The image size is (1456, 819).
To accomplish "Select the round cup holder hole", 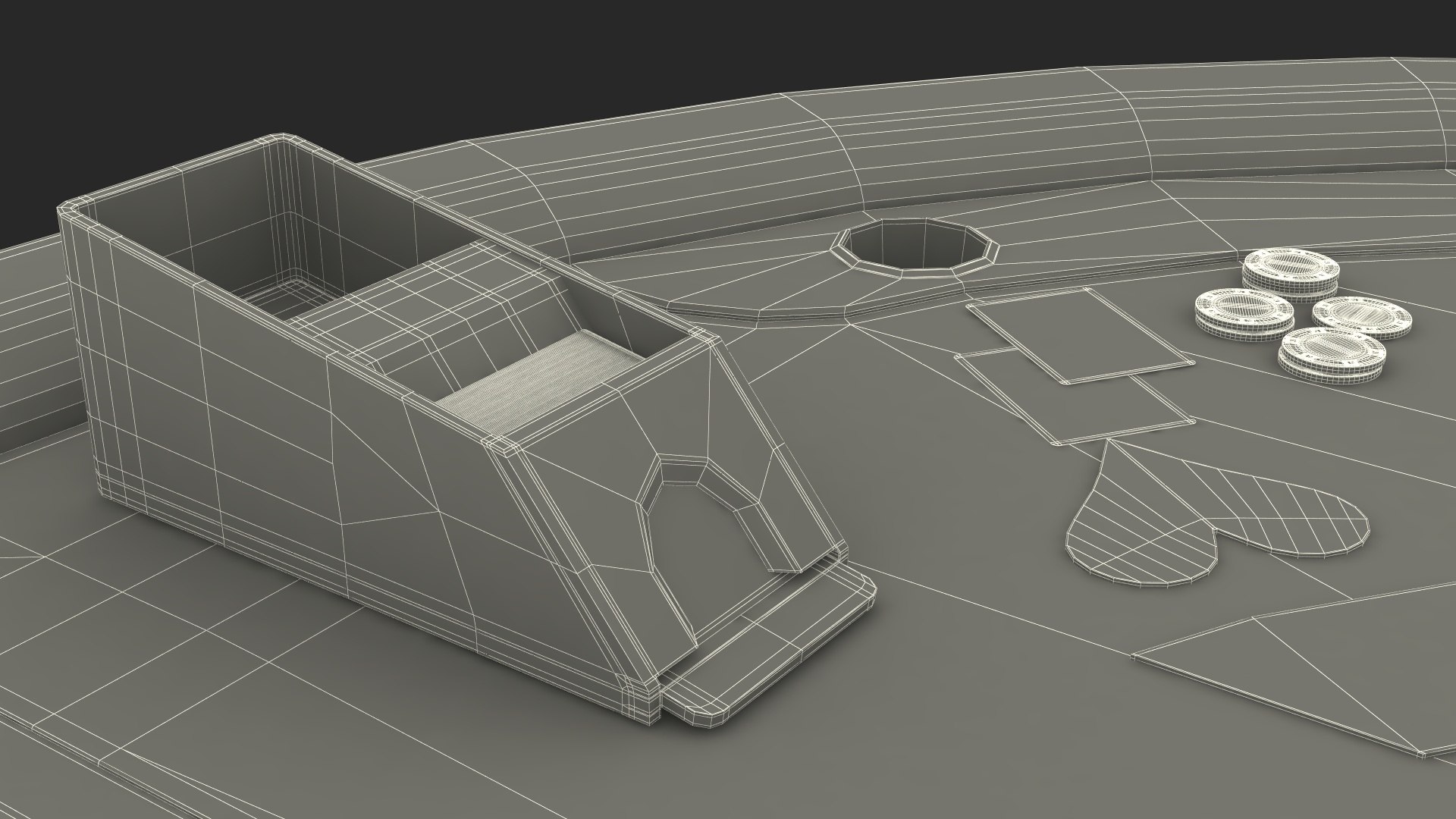I will pos(916,246).
